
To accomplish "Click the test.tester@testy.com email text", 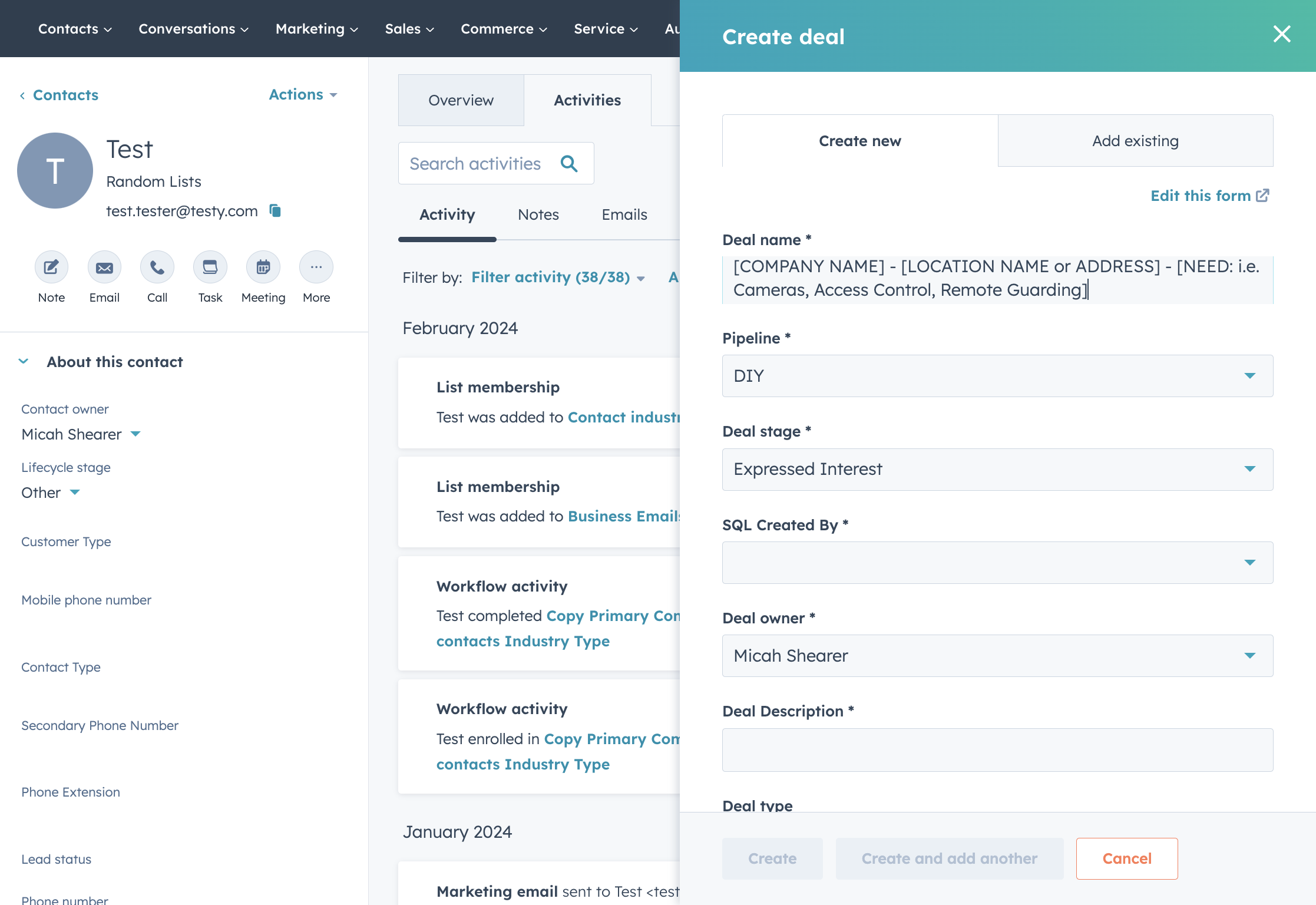I will click(182, 211).
